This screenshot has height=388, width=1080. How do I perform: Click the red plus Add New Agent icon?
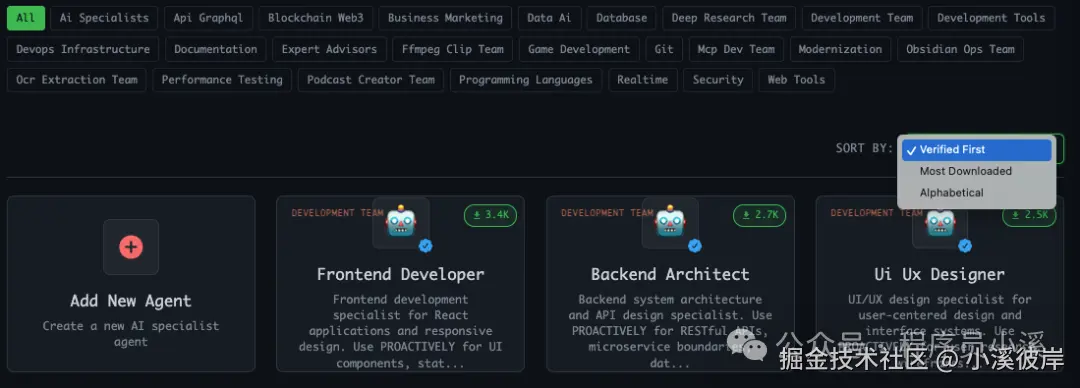click(x=131, y=247)
